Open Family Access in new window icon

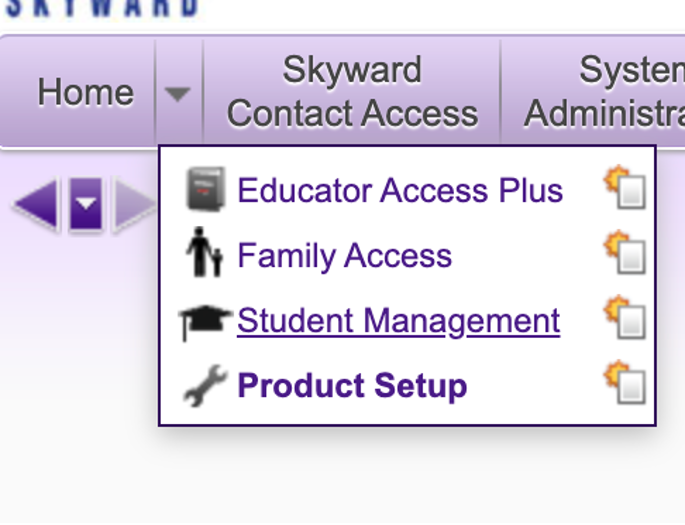(625, 253)
